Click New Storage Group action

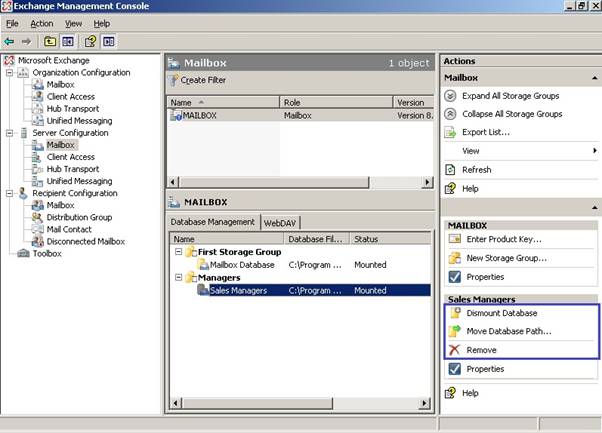pos(506,258)
